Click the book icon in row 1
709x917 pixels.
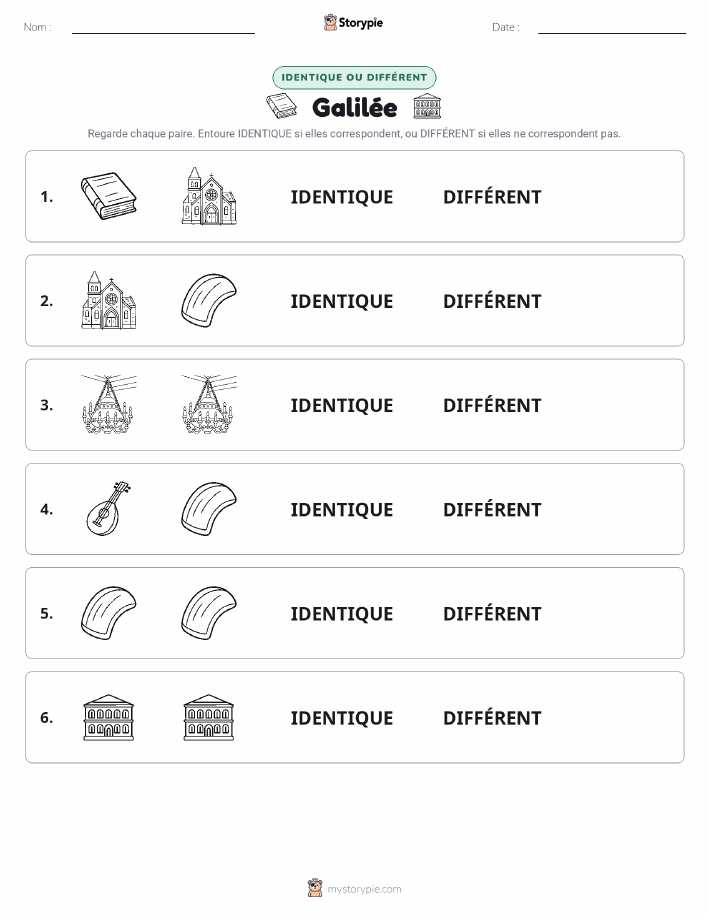[x=109, y=196]
